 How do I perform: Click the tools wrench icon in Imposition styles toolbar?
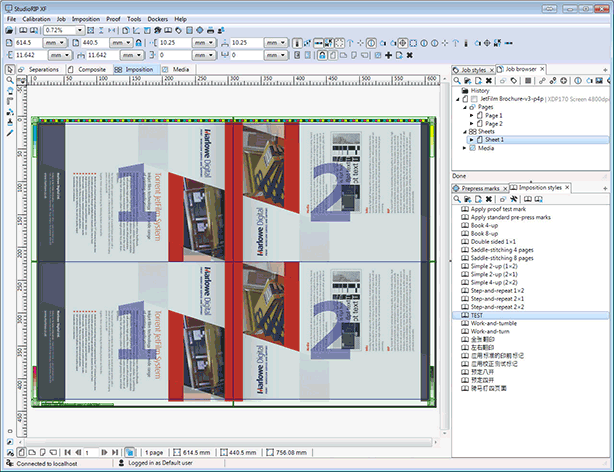point(514,199)
